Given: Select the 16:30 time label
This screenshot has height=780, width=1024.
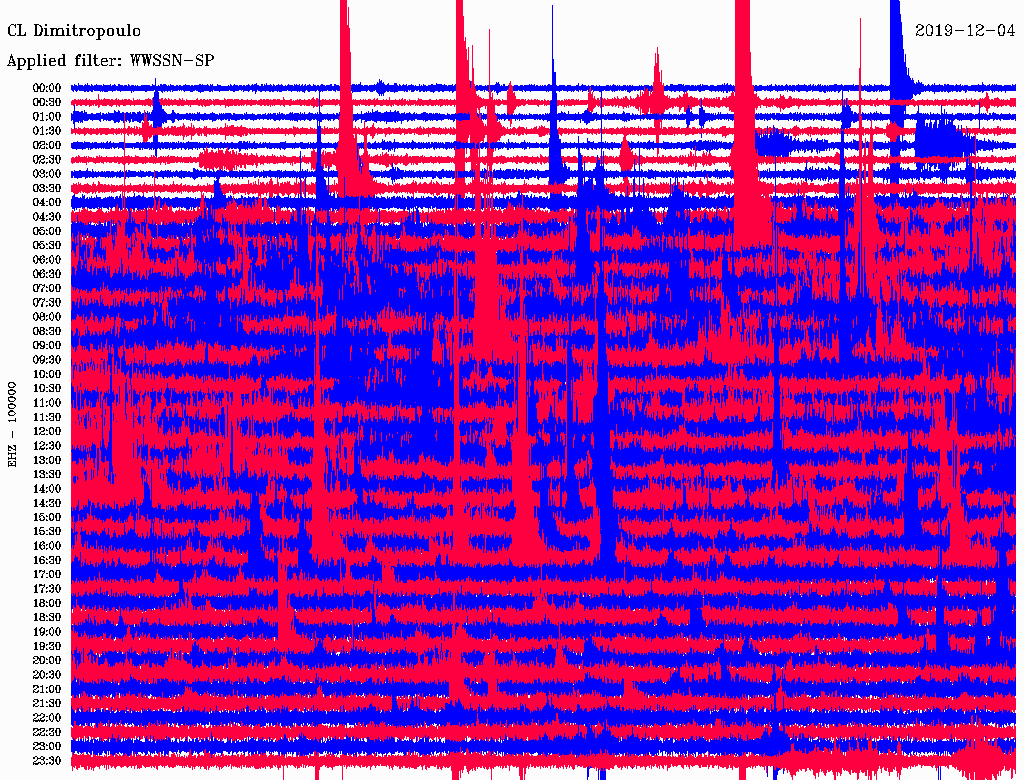Looking at the screenshot, I should pyautogui.click(x=46, y=560).
